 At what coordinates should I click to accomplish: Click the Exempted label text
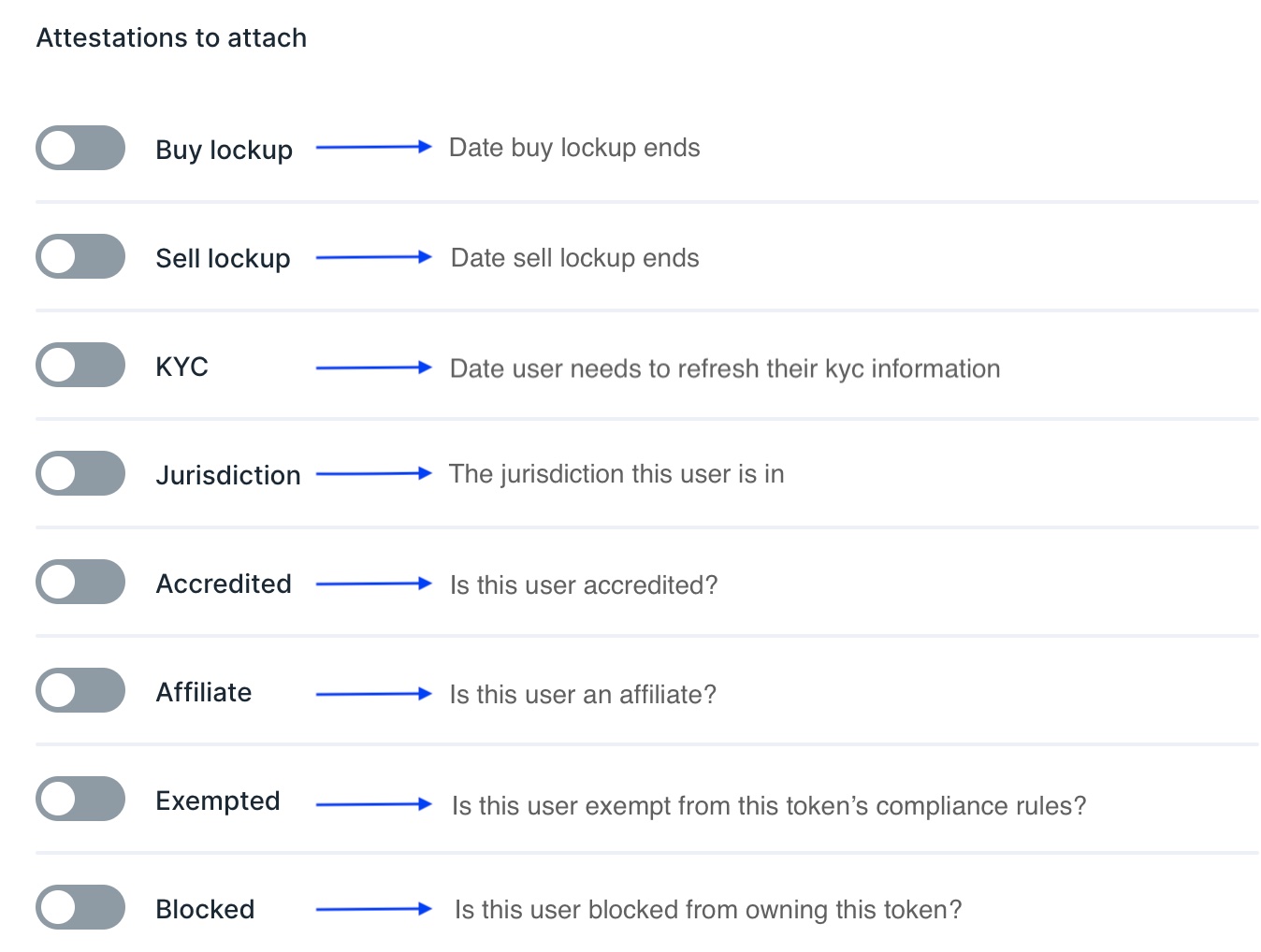218,801
